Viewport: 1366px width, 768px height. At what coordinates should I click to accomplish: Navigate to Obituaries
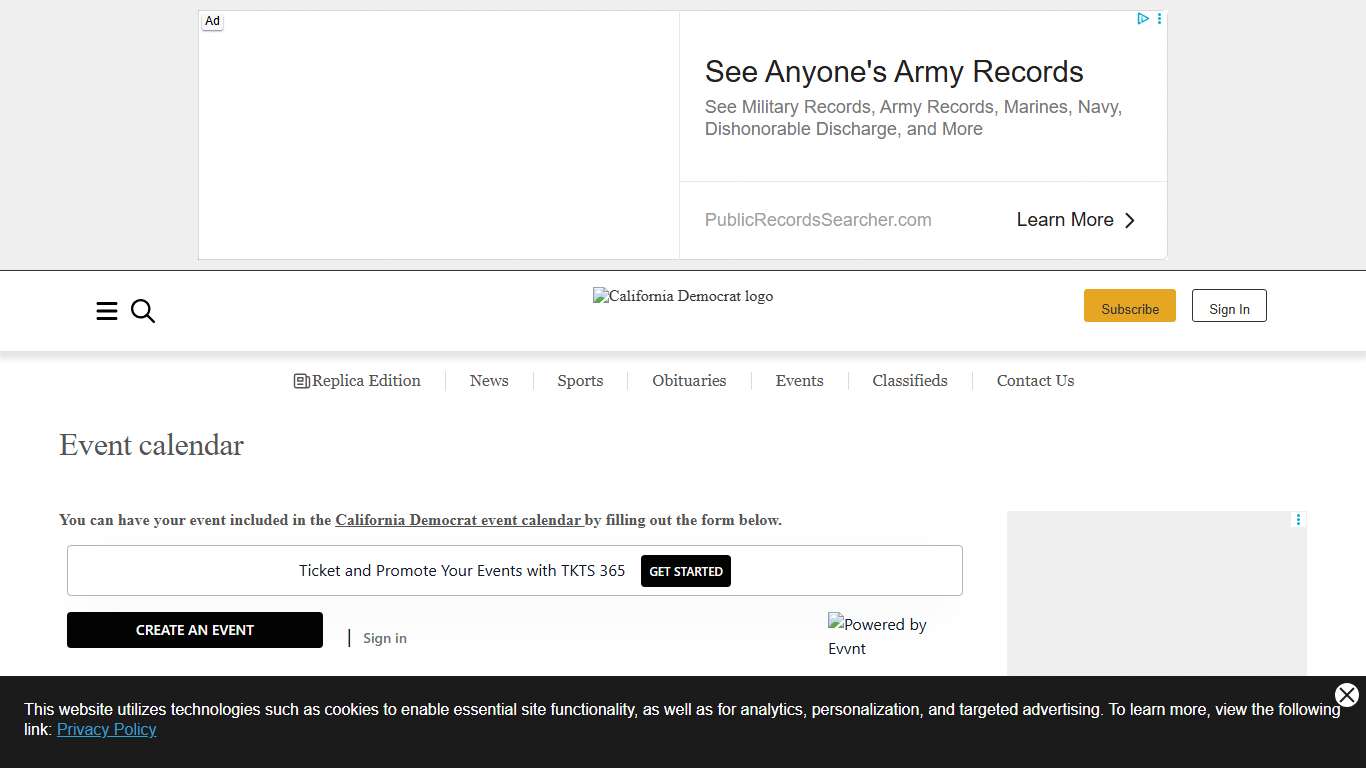click(689, 381)
